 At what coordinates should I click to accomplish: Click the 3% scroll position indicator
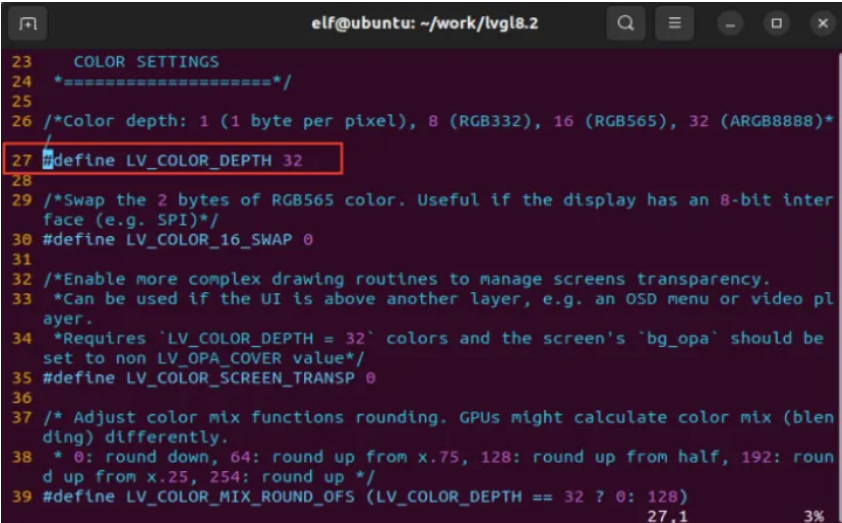(x=813, y=516)
